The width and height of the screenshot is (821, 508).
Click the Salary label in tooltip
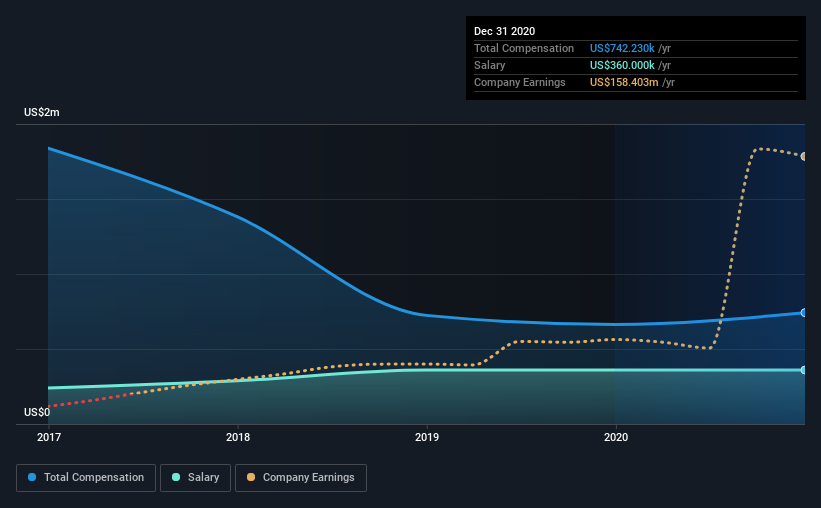pyautogui.click(x=490, y=65)
